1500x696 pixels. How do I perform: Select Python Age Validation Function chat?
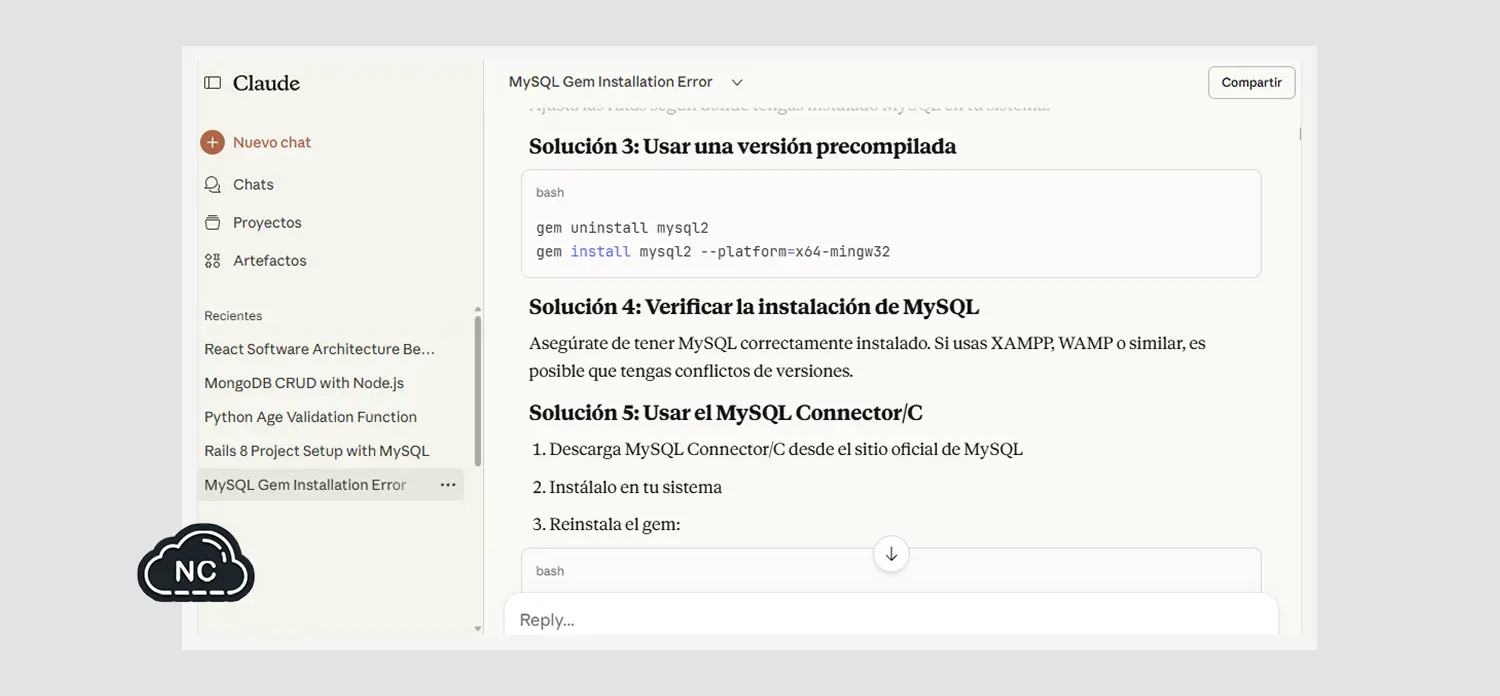point(310,417)
